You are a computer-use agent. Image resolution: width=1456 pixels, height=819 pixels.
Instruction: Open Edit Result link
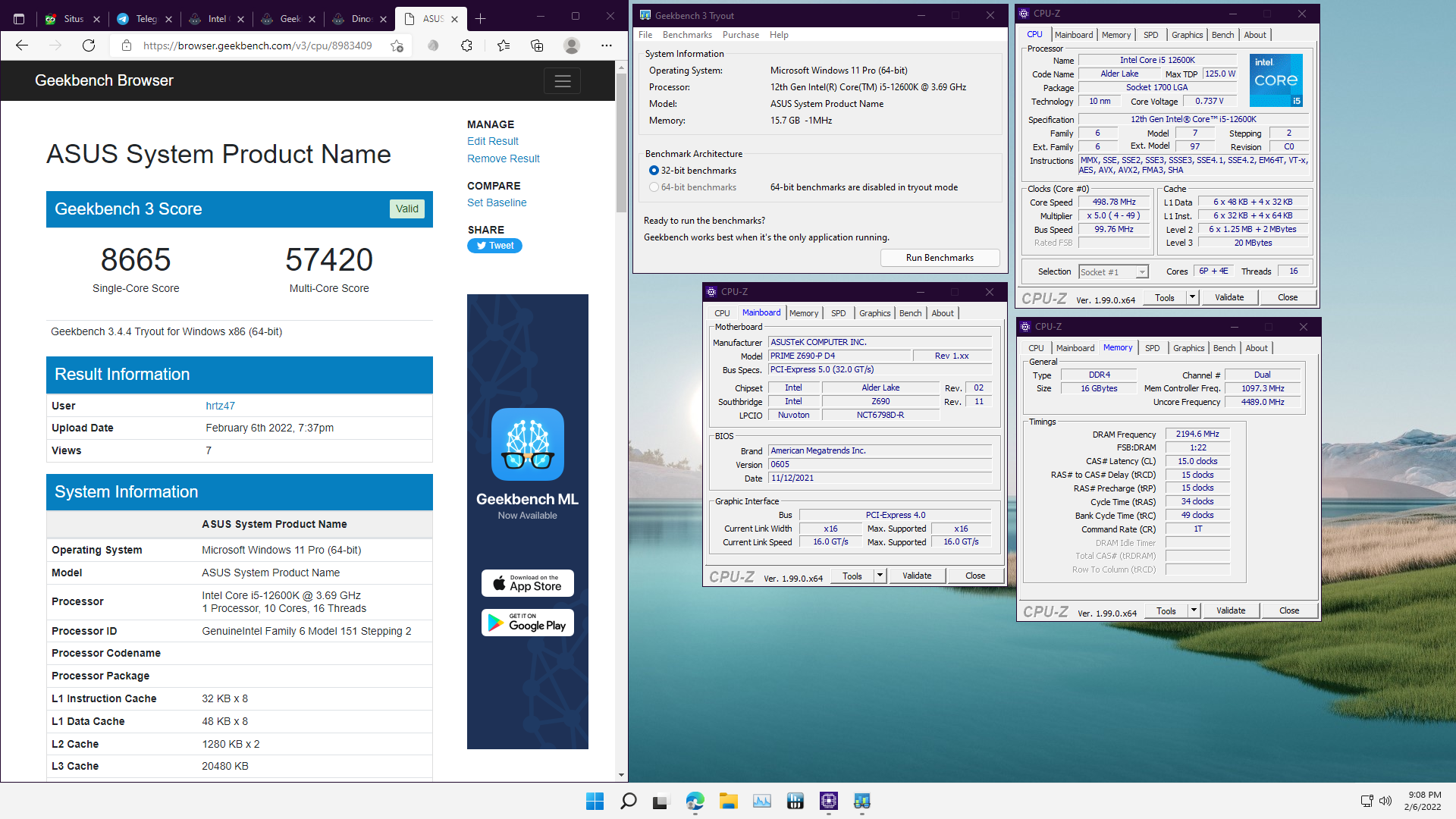[x=493, y=141]
